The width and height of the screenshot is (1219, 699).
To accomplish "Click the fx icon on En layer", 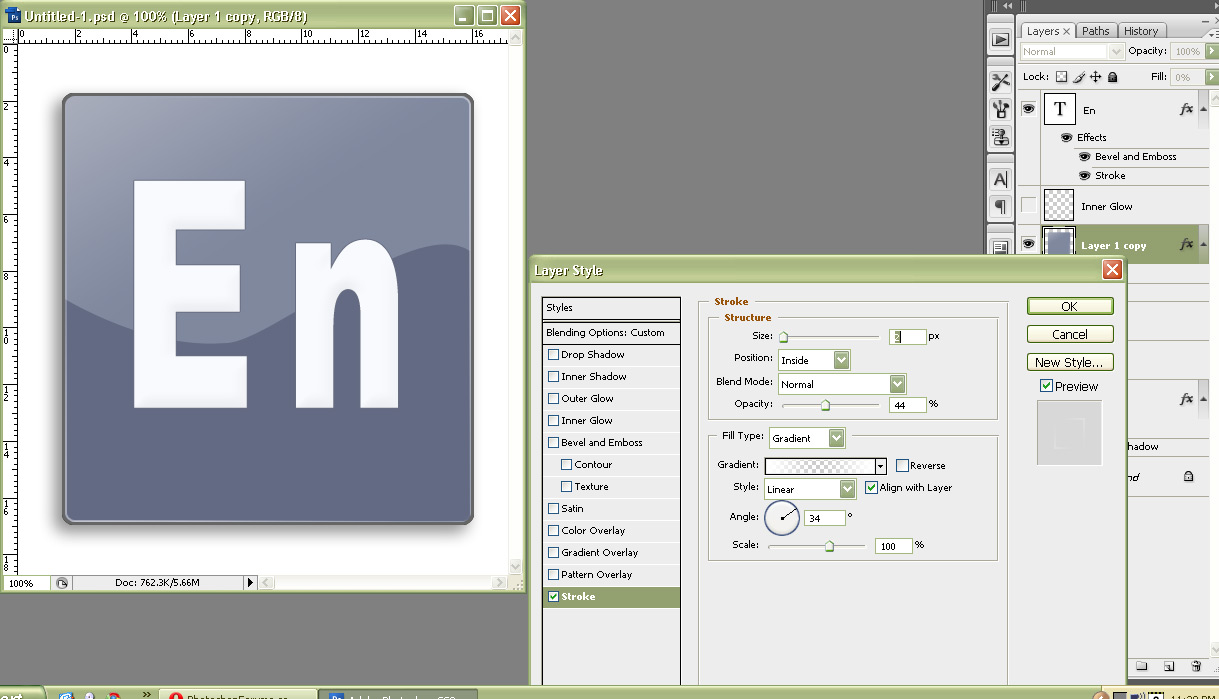I will [1186, 110].
